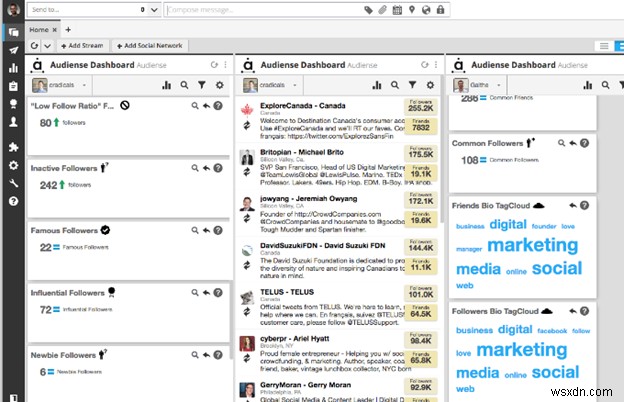Click help icon on Friends Bio TagCloud

point(584,205)
